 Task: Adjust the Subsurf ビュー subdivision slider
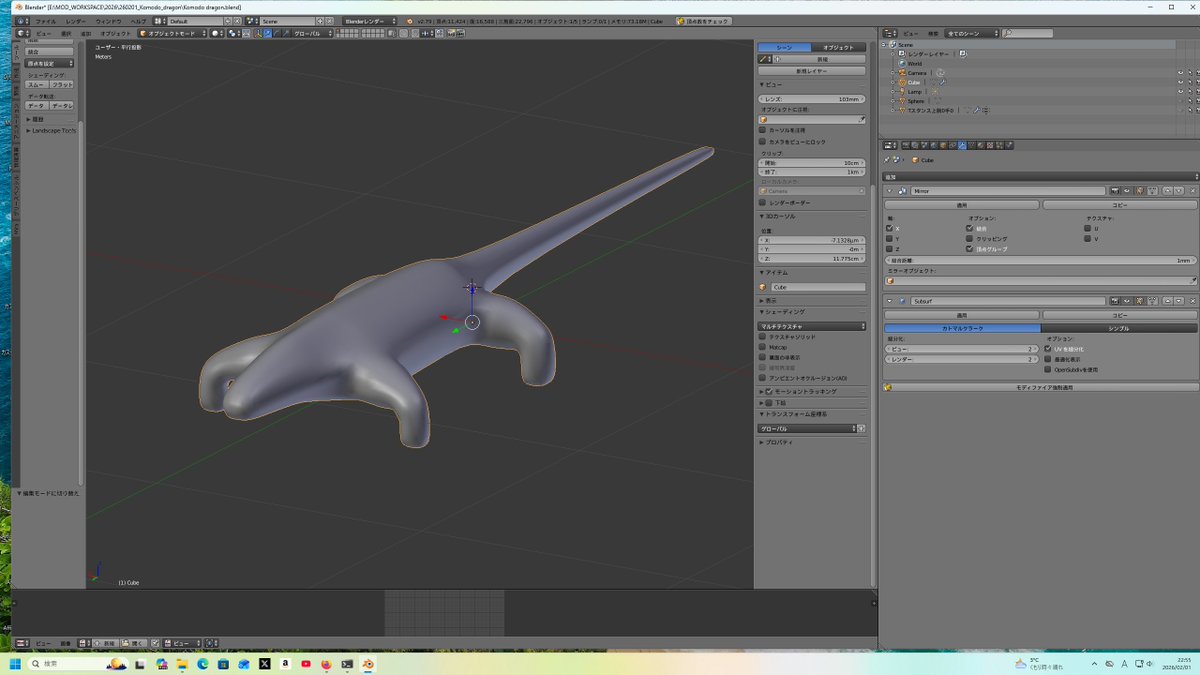(961, 349)
